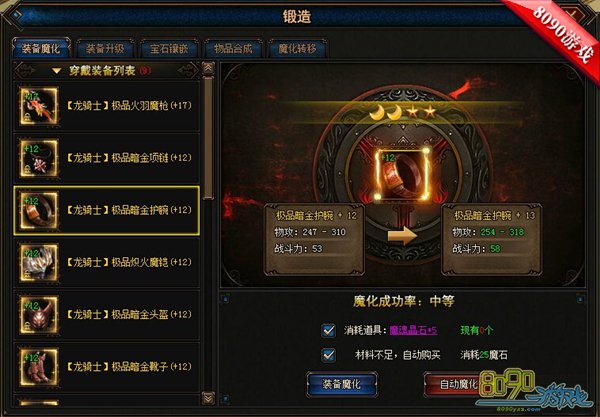This screenshot has width=600, height=417.
Task: Choose the 极品炽火魔铠 armor icon
Action: click(x=39, y=262)
